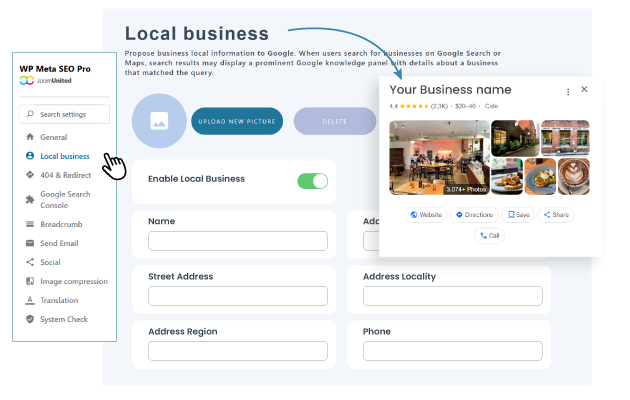Click the Phone input field
Screen dimensions: 630x400
453,351
